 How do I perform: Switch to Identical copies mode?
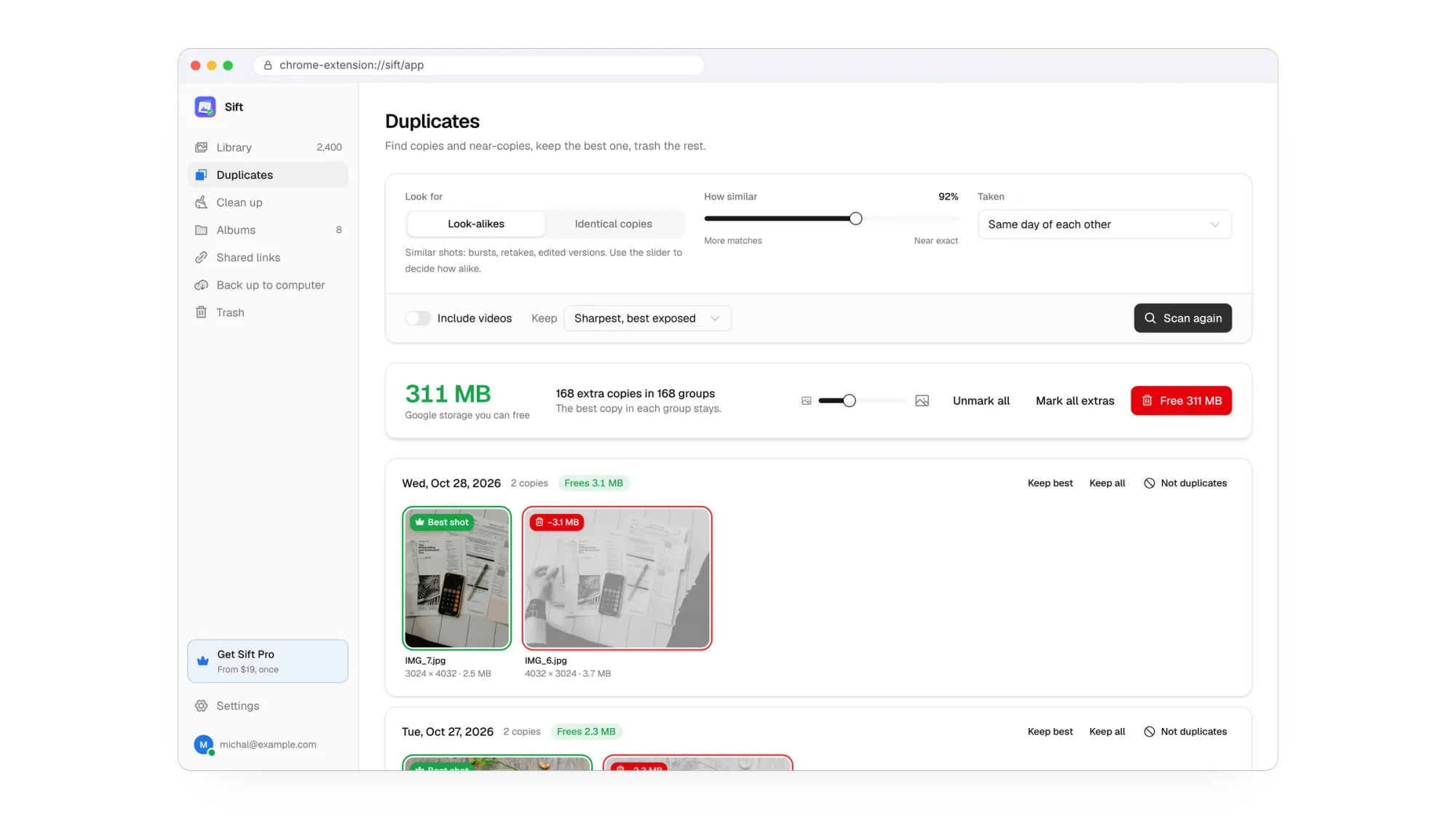click(614, 224)
